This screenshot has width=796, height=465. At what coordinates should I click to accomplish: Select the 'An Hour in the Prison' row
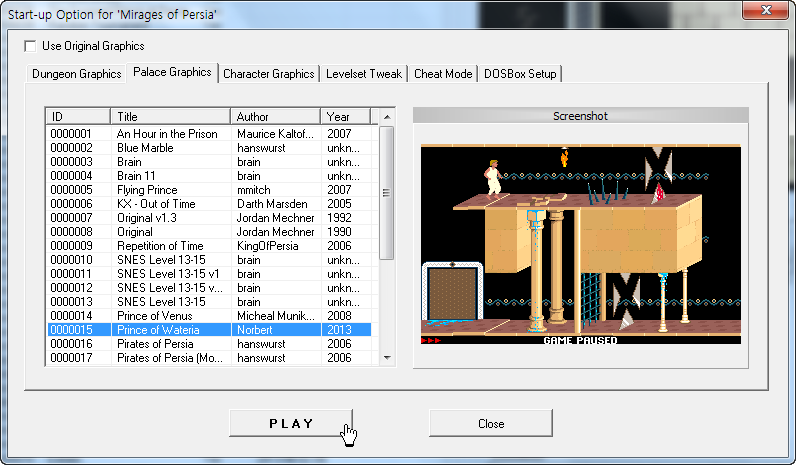(x=209, y=134)
